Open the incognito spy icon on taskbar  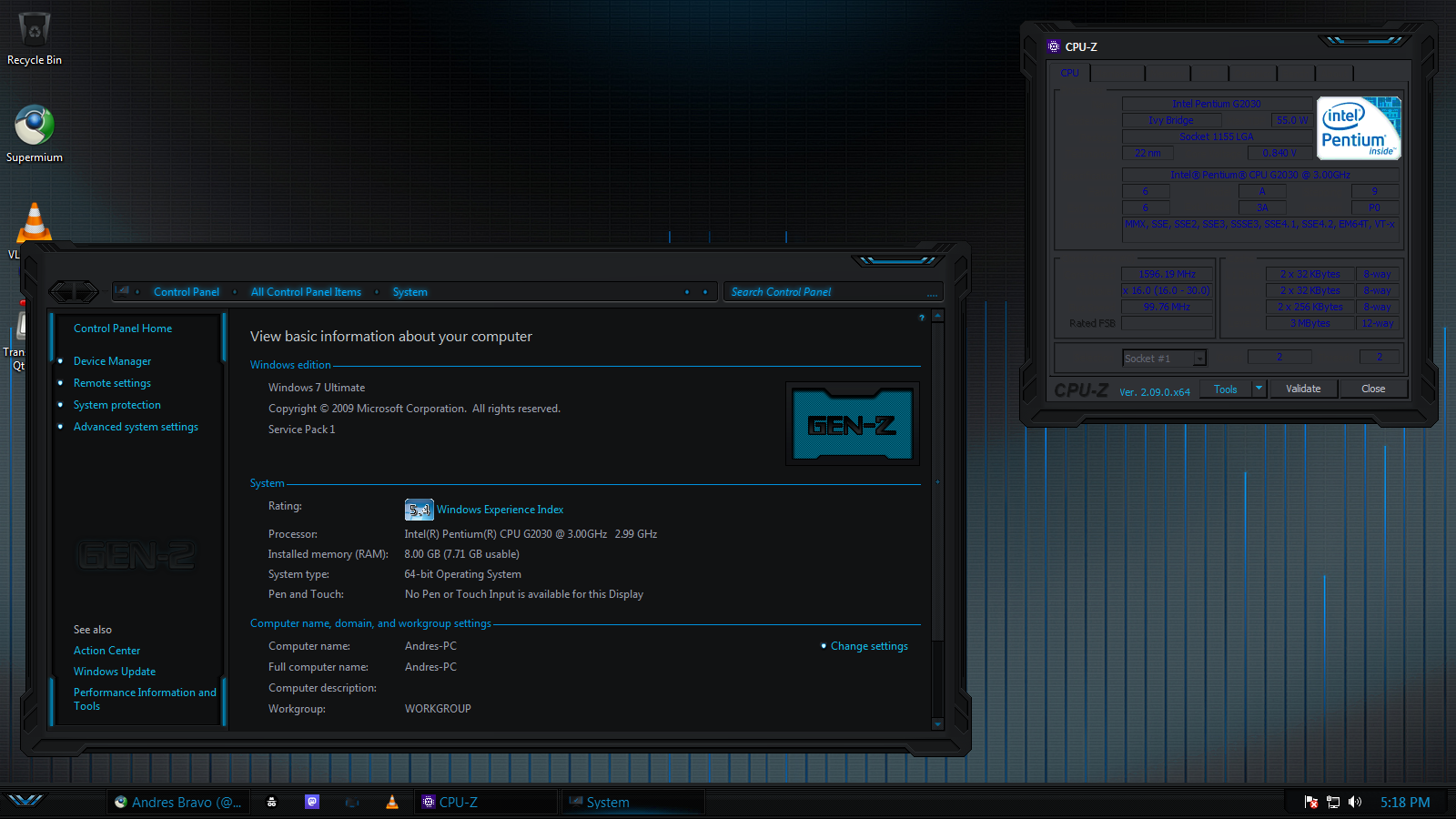271,802
